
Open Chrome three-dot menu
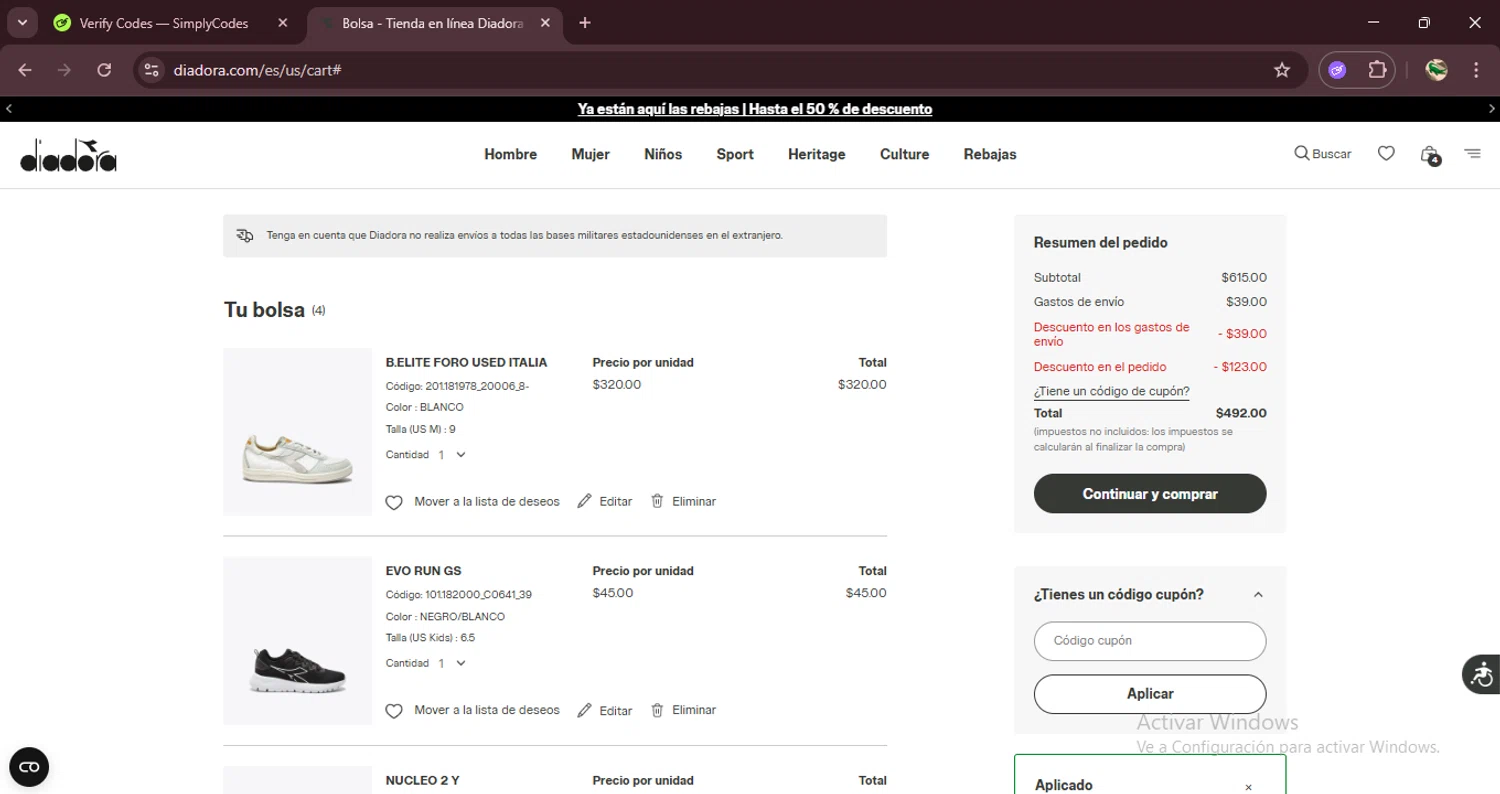coord(1476,70)
